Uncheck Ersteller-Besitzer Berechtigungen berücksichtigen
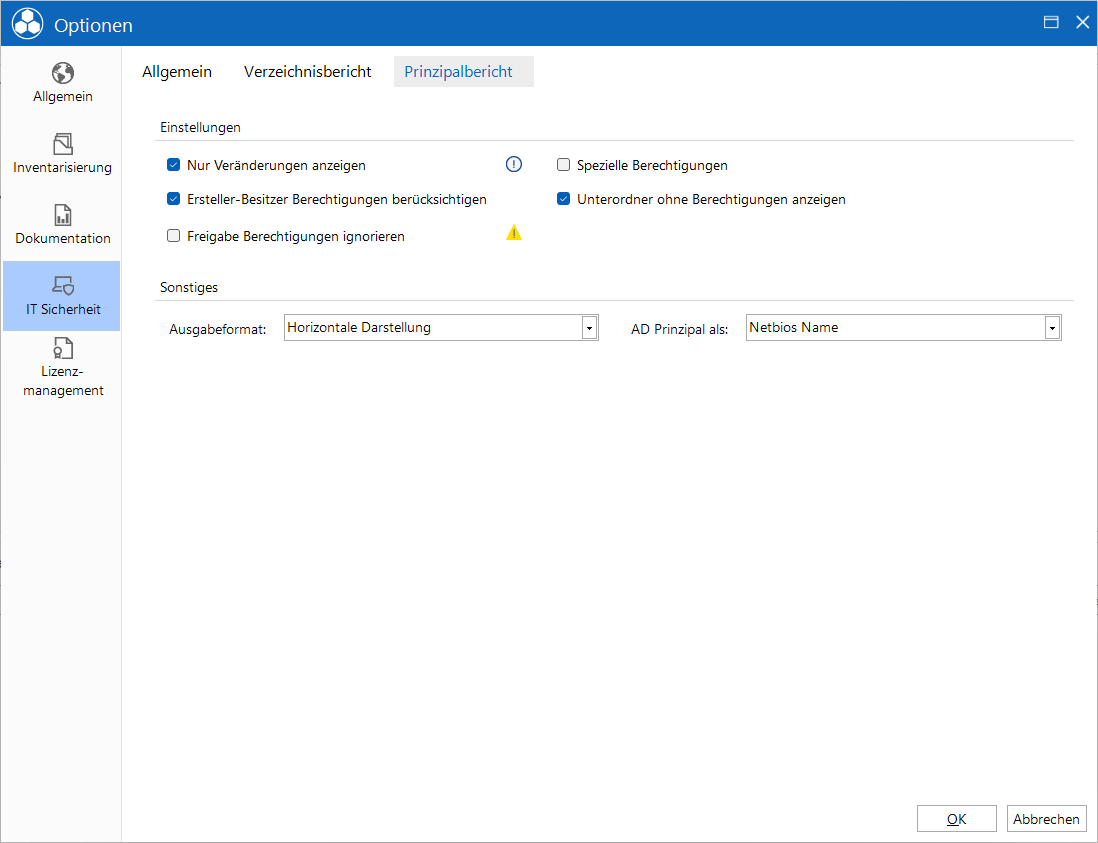The image size is (1098, 843). [x=174, y=199]
